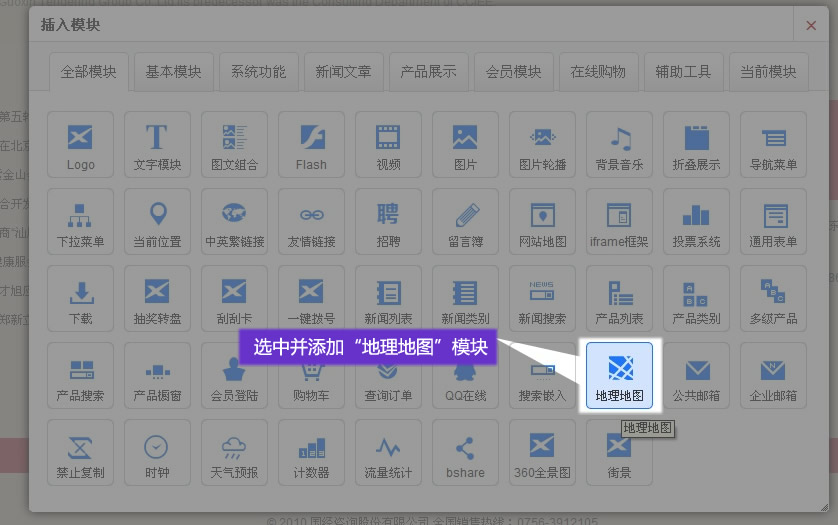Open the 系统功能 tab
This screenshot has width=838, height=525.
pos(258,72)
